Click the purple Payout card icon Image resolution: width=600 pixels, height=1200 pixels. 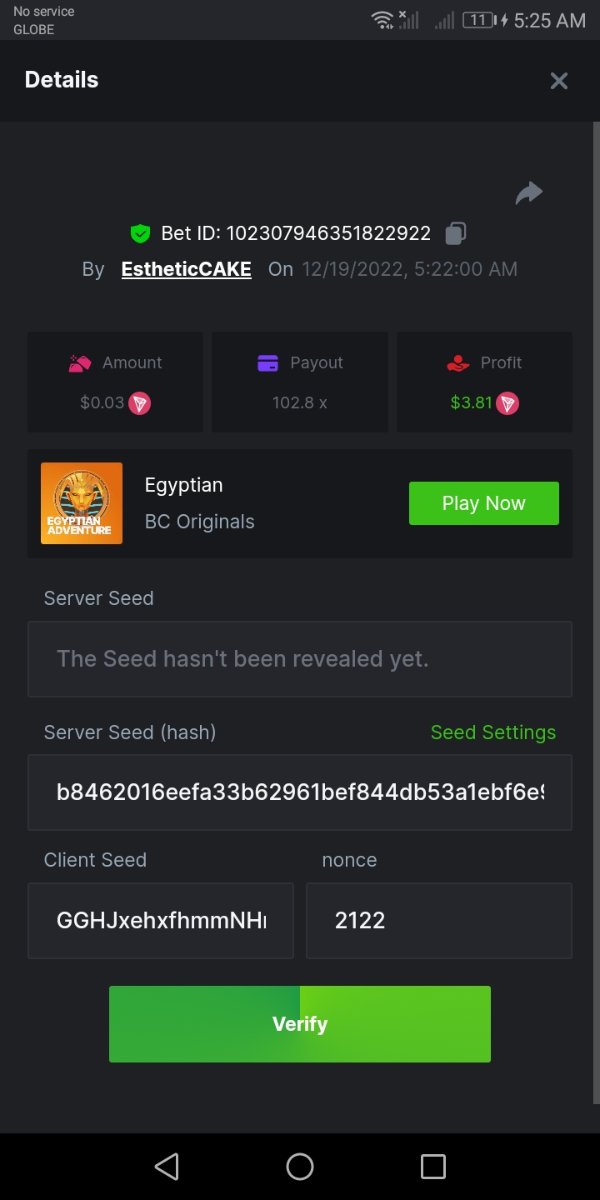pos(268,363)
